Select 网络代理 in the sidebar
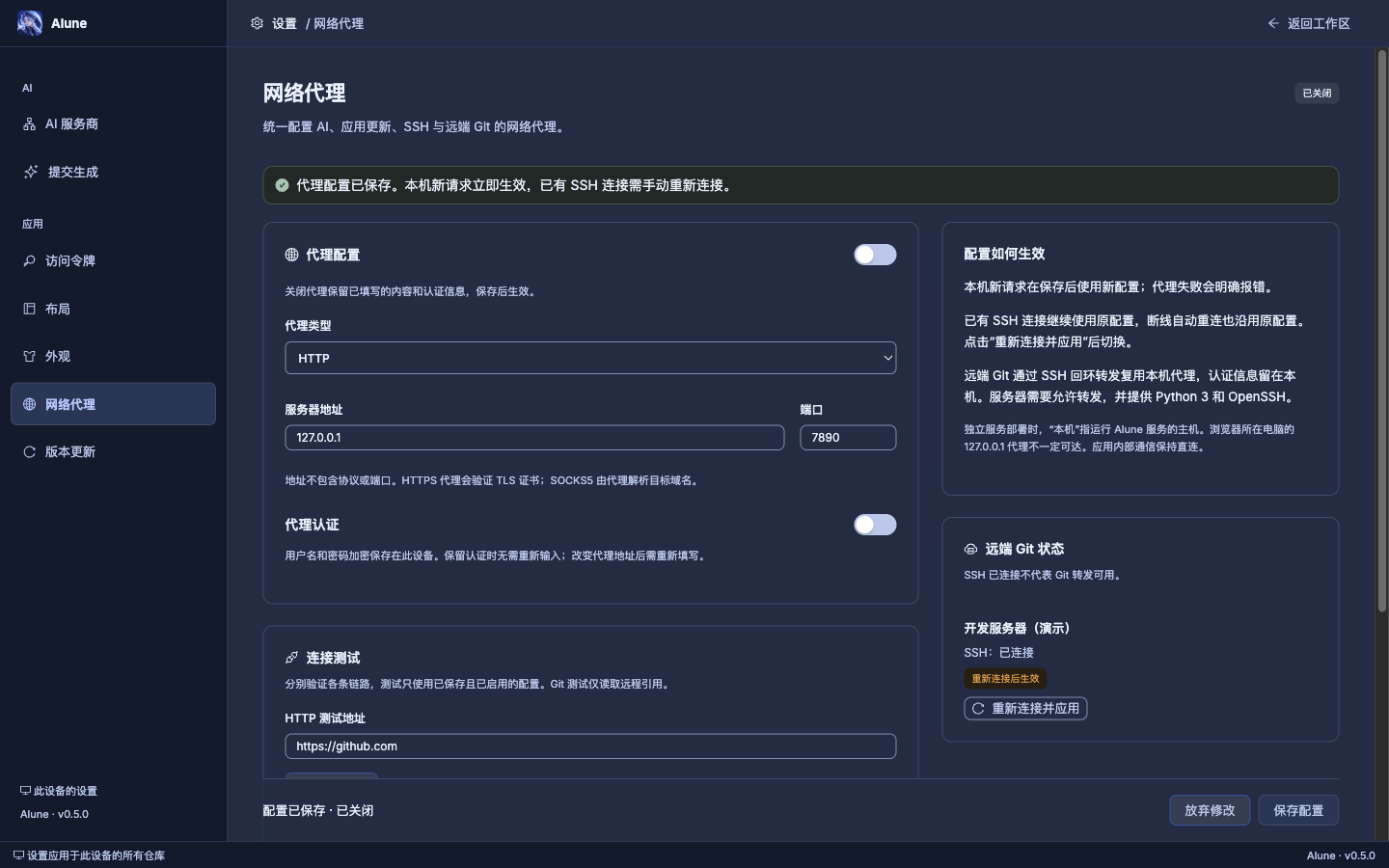The width and height of the screenshot is (1389, 868). tap(113, 404)
